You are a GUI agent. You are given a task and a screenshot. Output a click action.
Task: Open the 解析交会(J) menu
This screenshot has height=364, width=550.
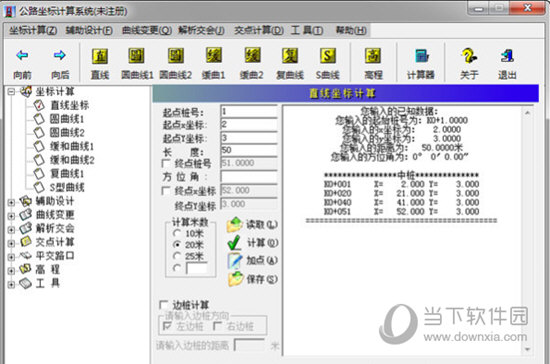(201, 31)
